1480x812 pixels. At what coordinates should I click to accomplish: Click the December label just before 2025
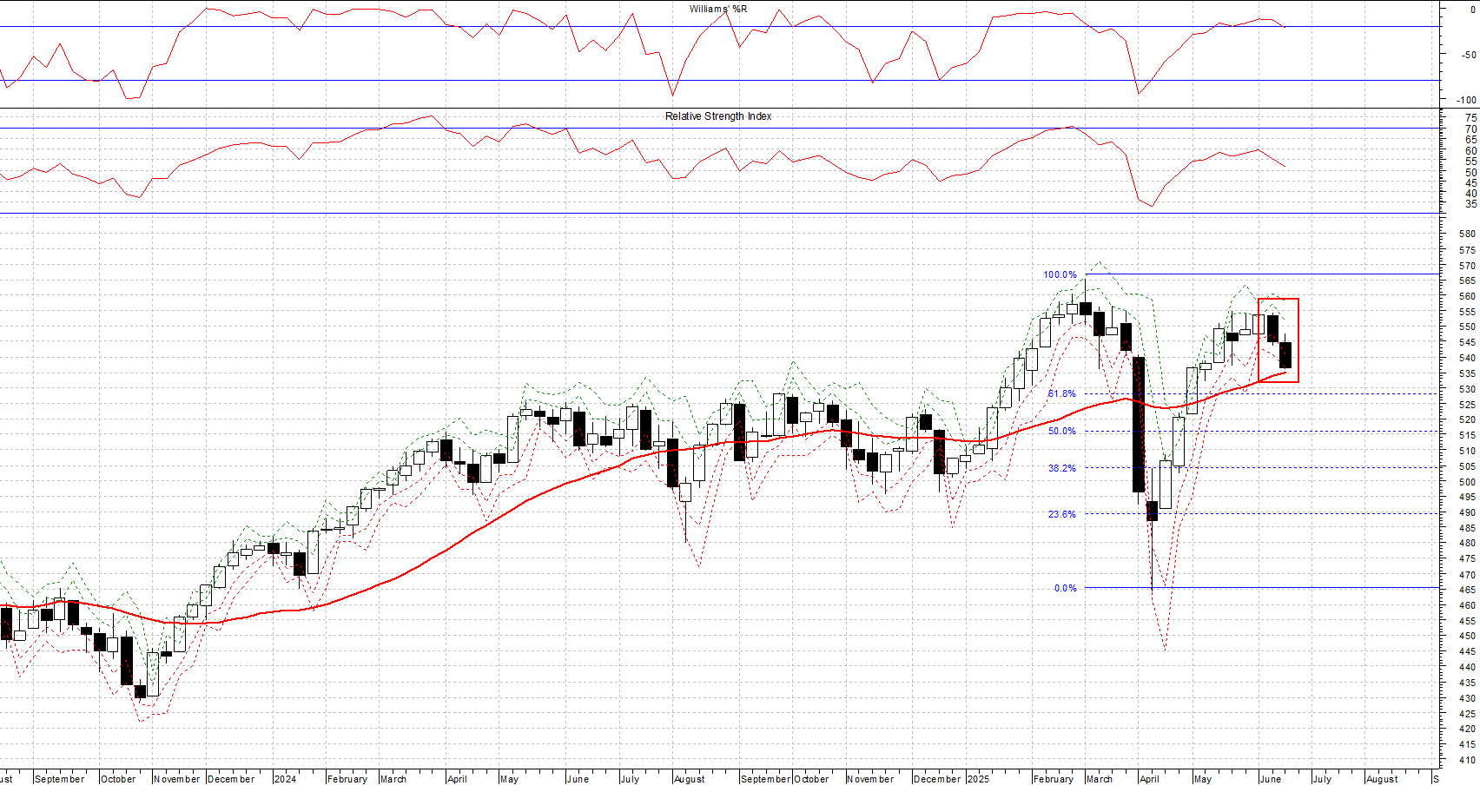[x=937, y=779]
